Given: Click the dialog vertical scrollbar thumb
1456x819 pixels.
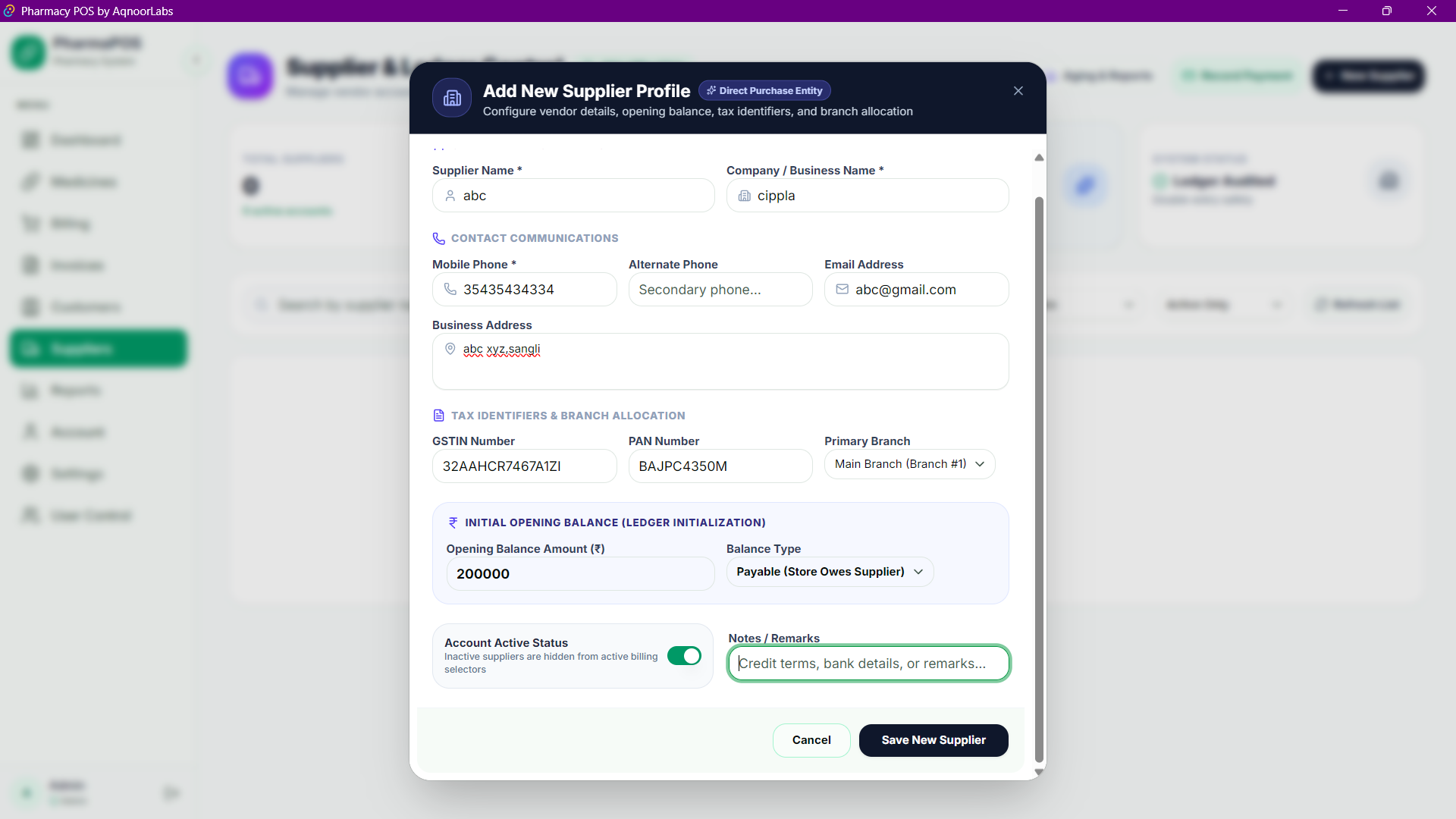Looking at the screenshot, I should (x=1039, y=479).
